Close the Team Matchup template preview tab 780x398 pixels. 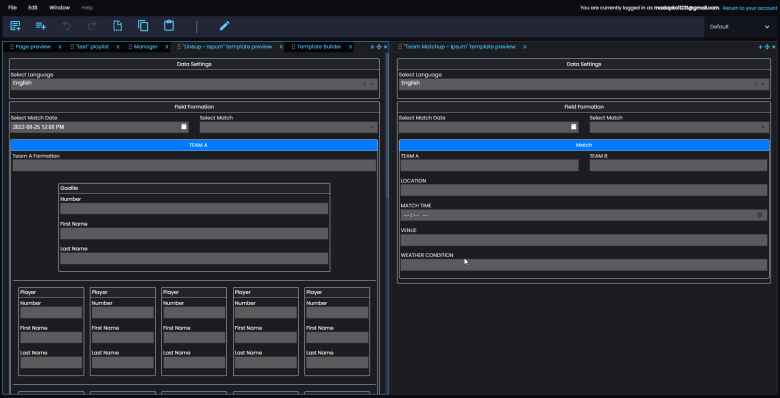tap(524, 47)
